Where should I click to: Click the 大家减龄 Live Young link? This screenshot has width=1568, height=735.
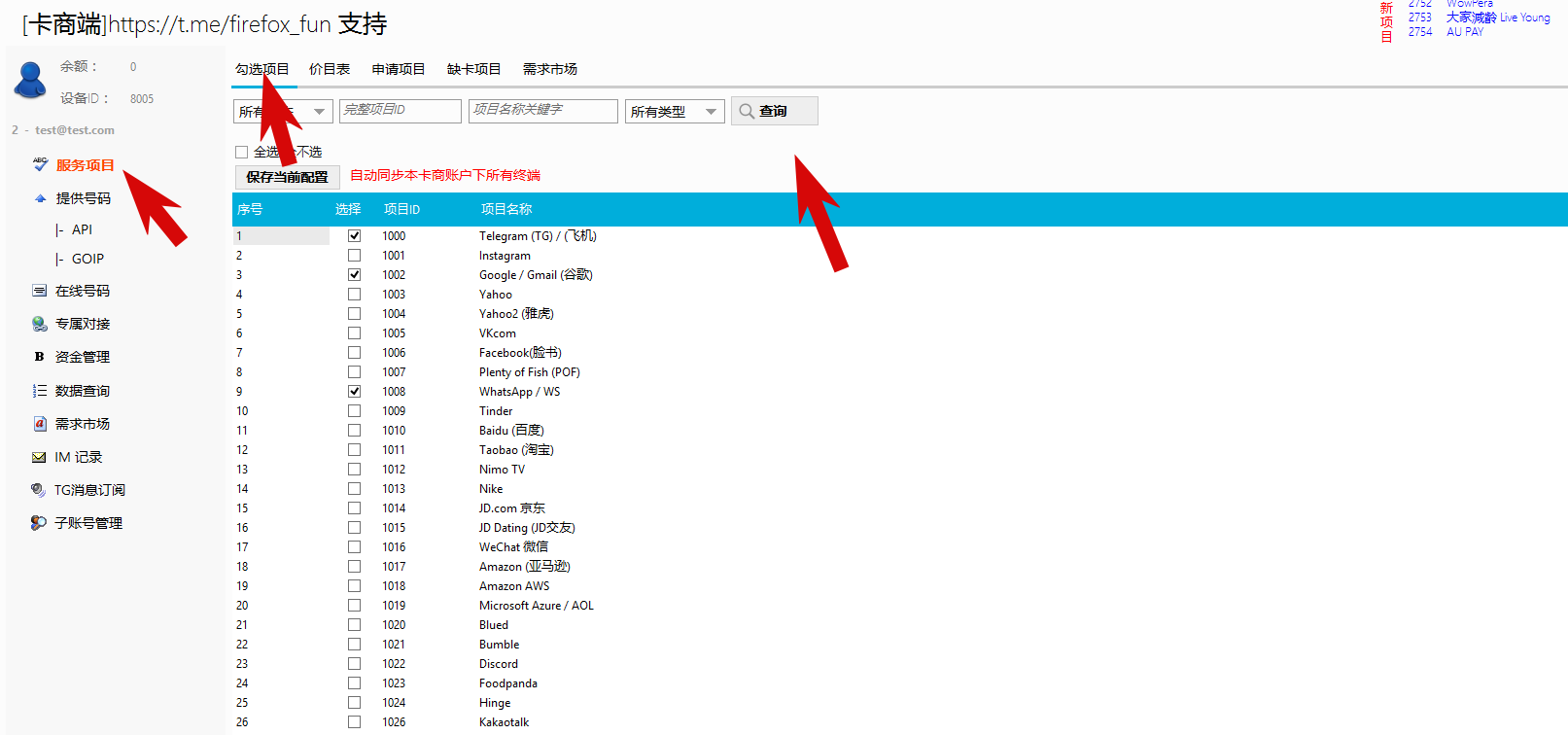point(1498,17)
